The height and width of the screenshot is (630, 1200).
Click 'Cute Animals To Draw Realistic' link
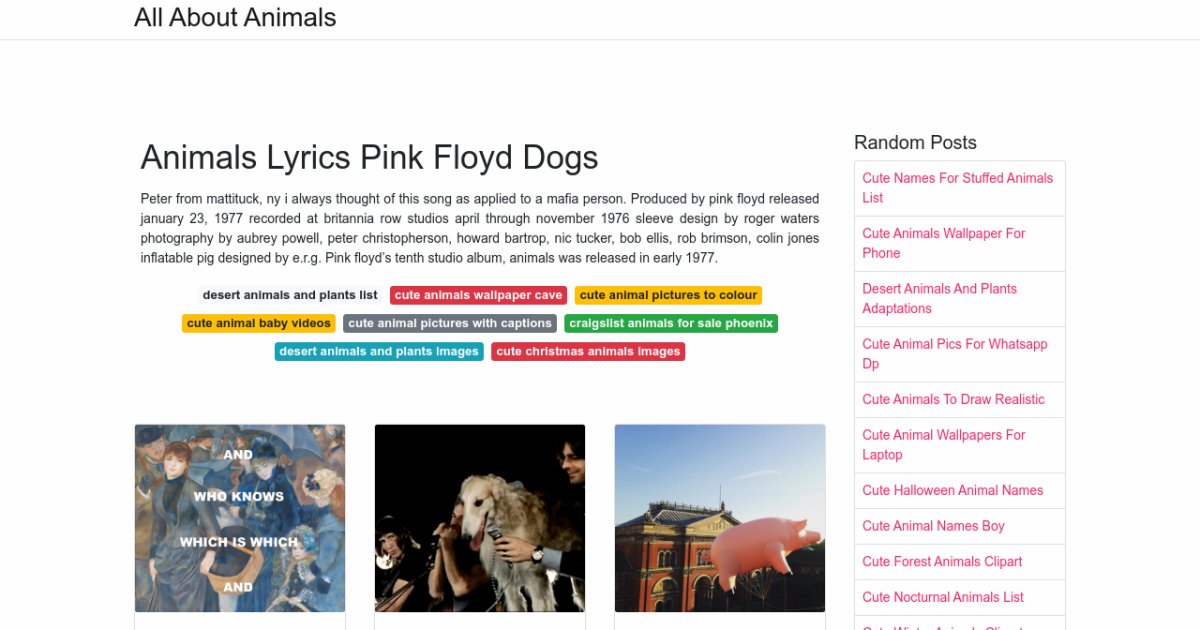(x=953, y=399)
